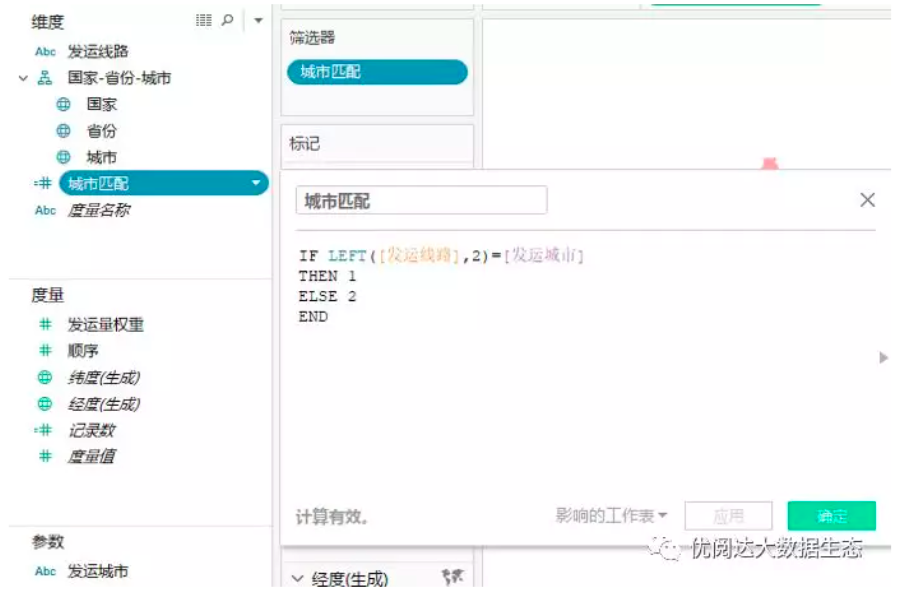
Task: Select the 发运线路 dimension field
Action: (97, 52)
